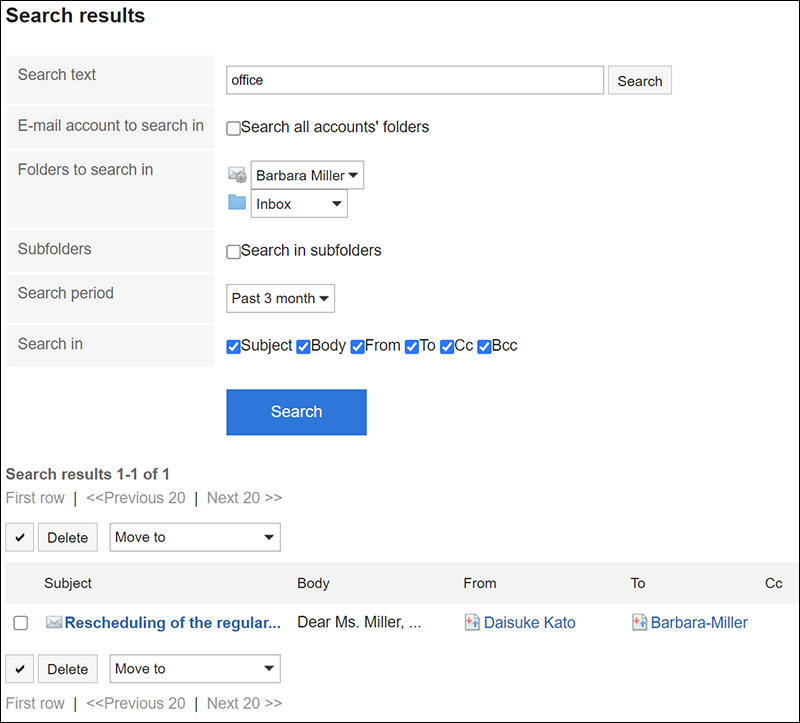Click body preview text Dear Ms. Miller, ...
The width and height of the screenshot is (800, 723).
tap(359, 622)
